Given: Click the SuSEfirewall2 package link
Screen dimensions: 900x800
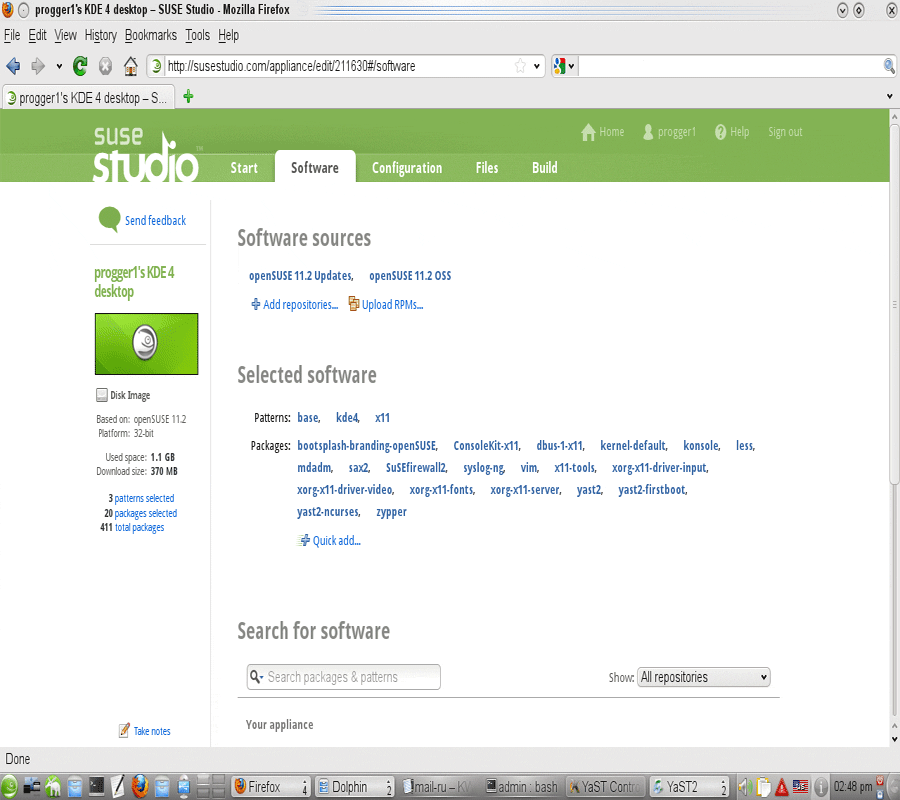Looking at the screenshot, I should [416, 468].
